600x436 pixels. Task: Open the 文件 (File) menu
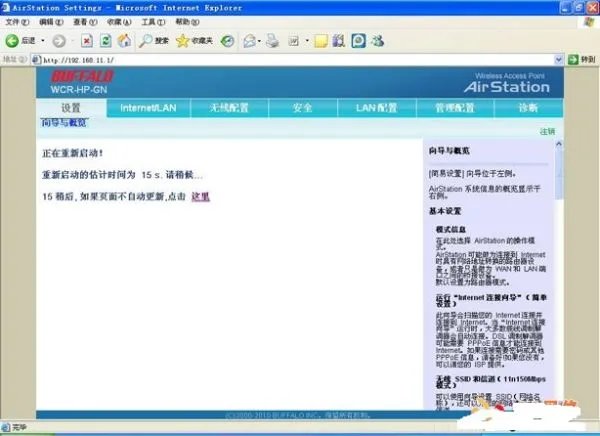tap(17, 22)
